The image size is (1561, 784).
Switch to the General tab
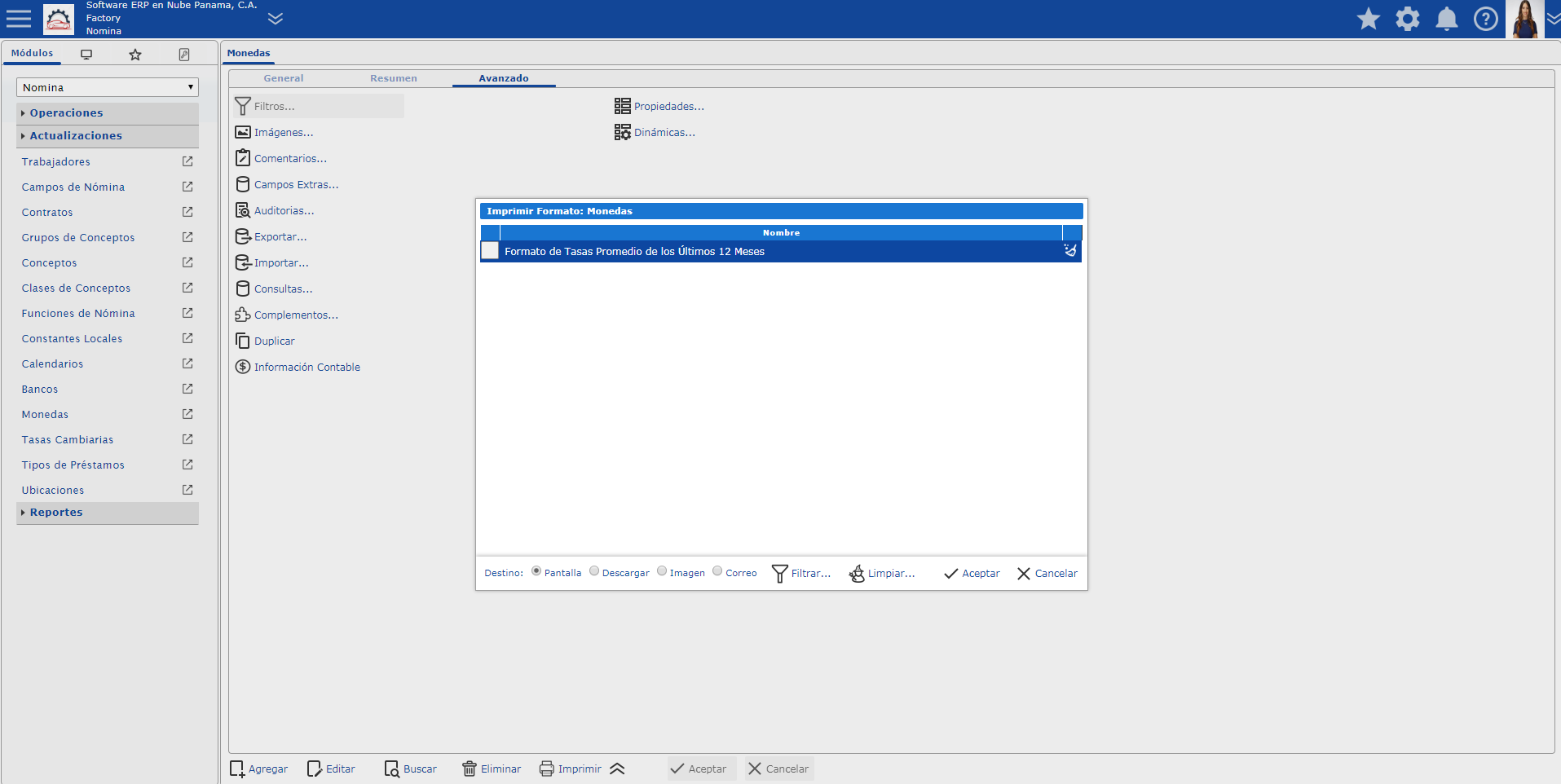(284, 78)
